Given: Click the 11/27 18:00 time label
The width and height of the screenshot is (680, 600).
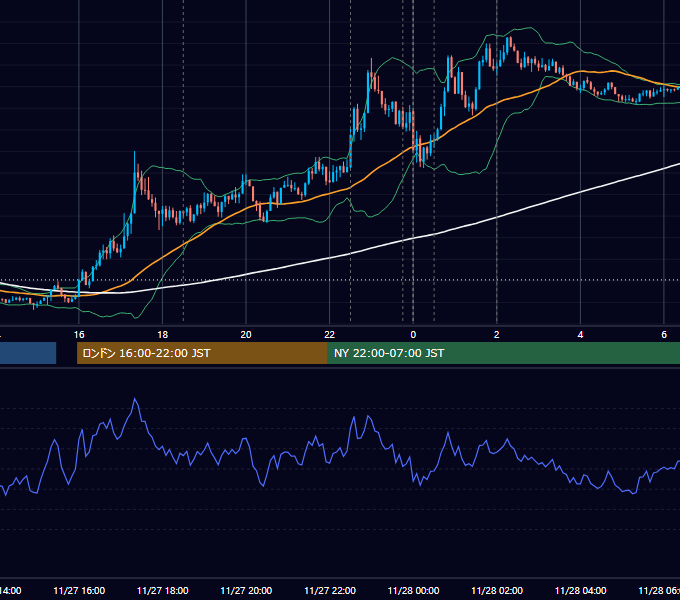Looking at the screenshot, I should pos(163,590).
